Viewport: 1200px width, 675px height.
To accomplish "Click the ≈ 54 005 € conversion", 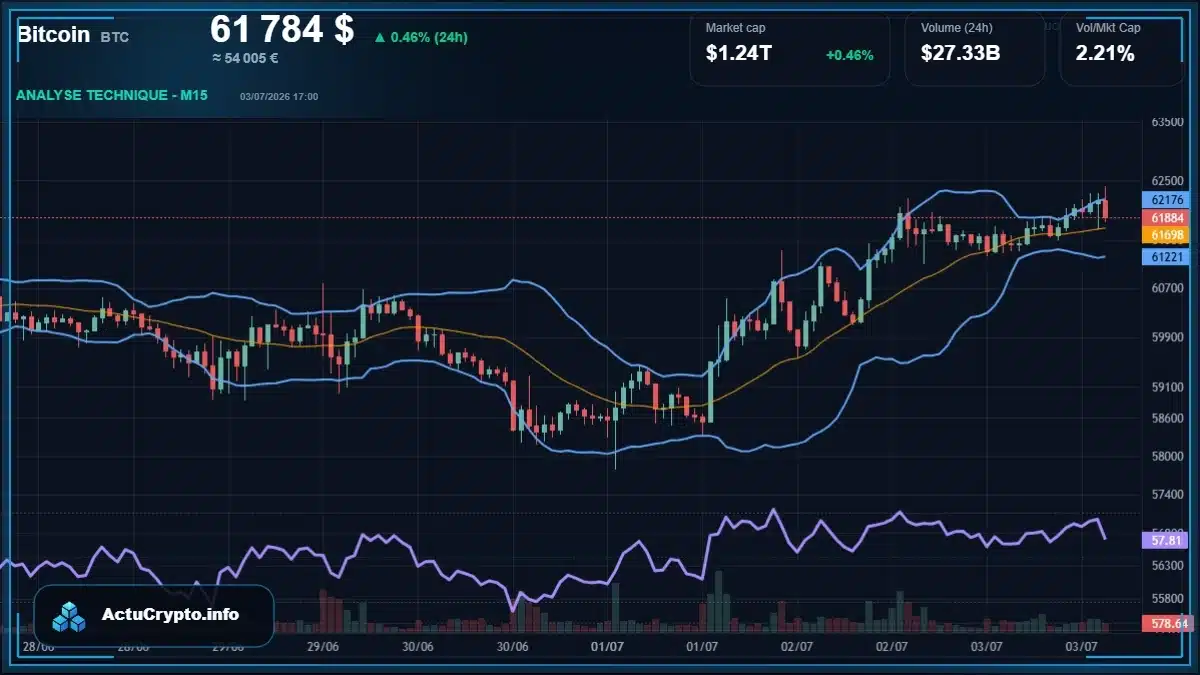I will click(245, 58).
